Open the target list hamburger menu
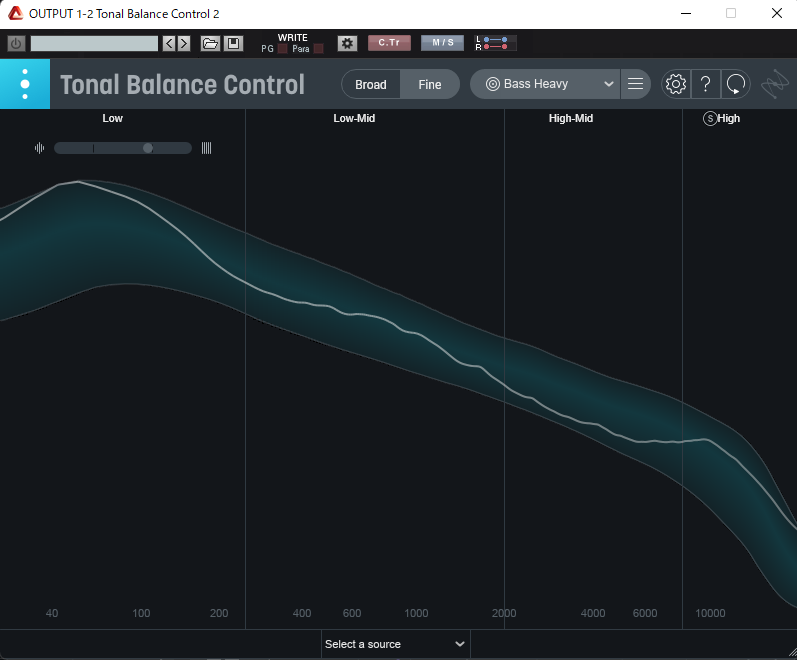This screenshot has height=660, width=797. pos(635,84)
